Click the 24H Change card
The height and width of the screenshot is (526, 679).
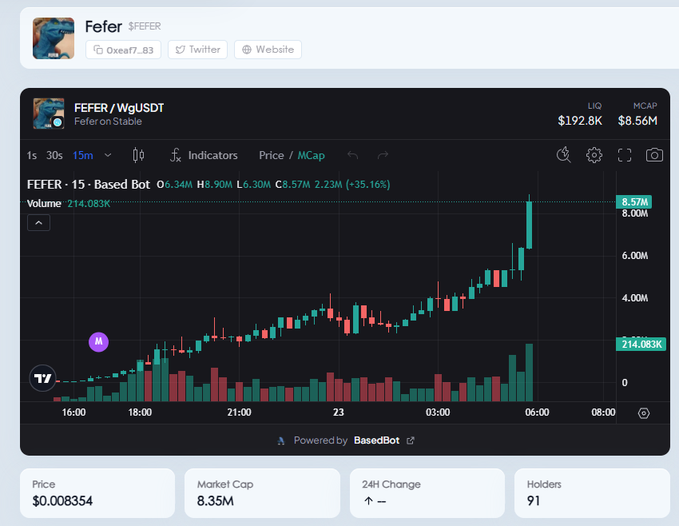(427, 493)
